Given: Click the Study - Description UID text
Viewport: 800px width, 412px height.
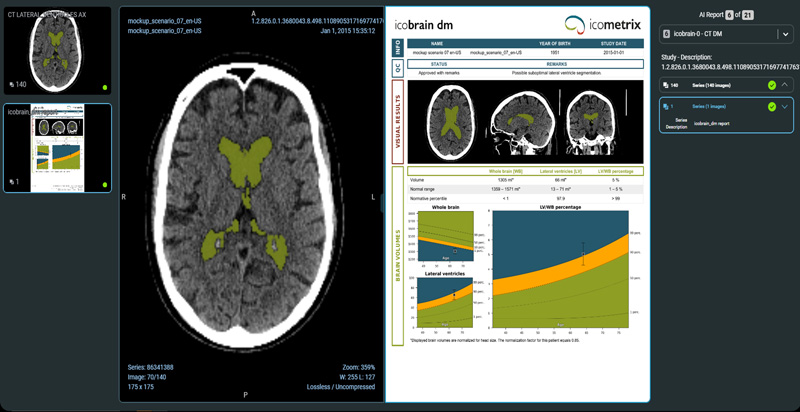Looking at the screenshot, I should pyautogui.click(x=728, y=67).
